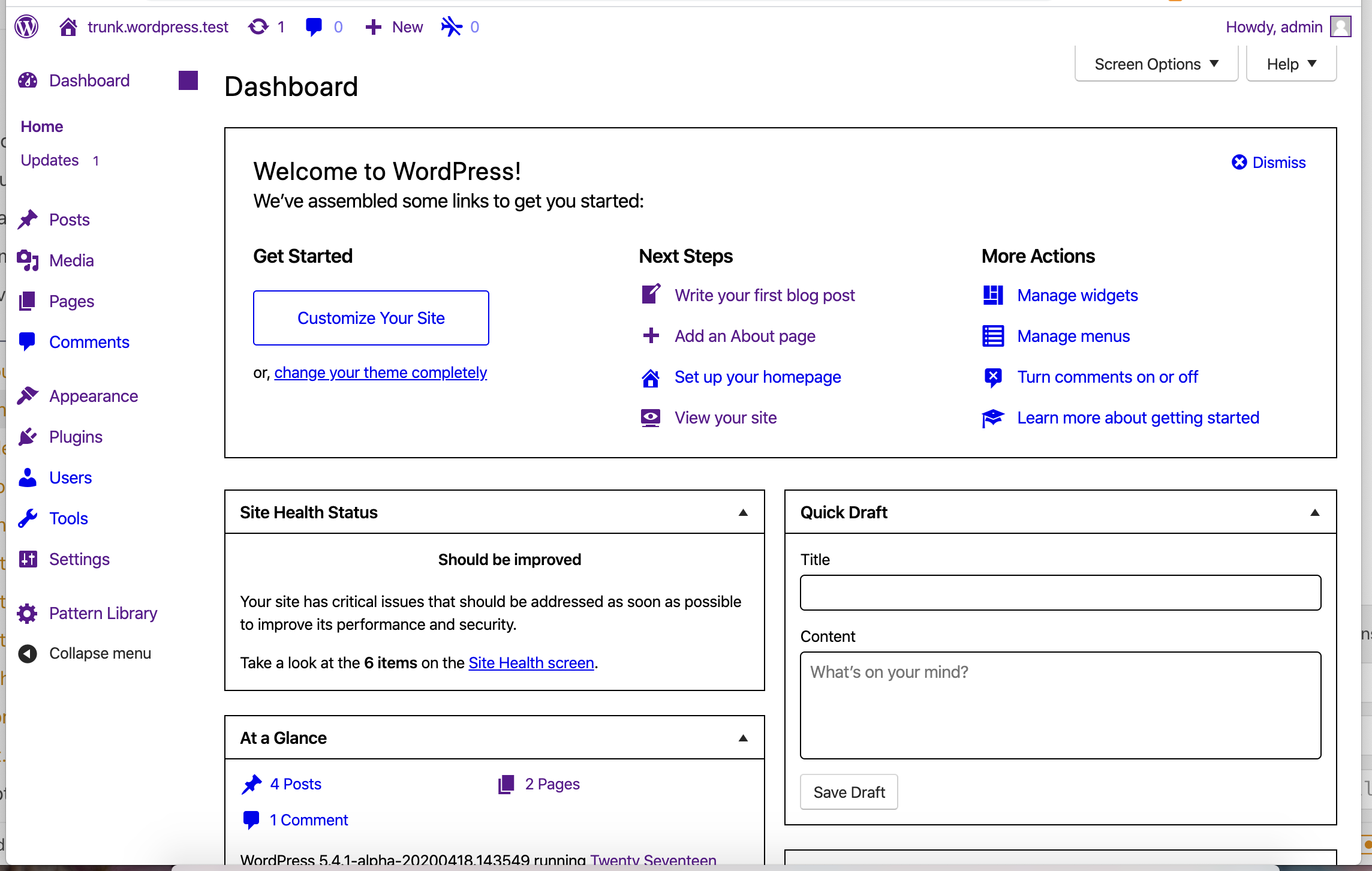Image resolution: width=1372 pixels, height=871 pixels.
Task: Click the plus icon beside New
Action: coord(373,27)
